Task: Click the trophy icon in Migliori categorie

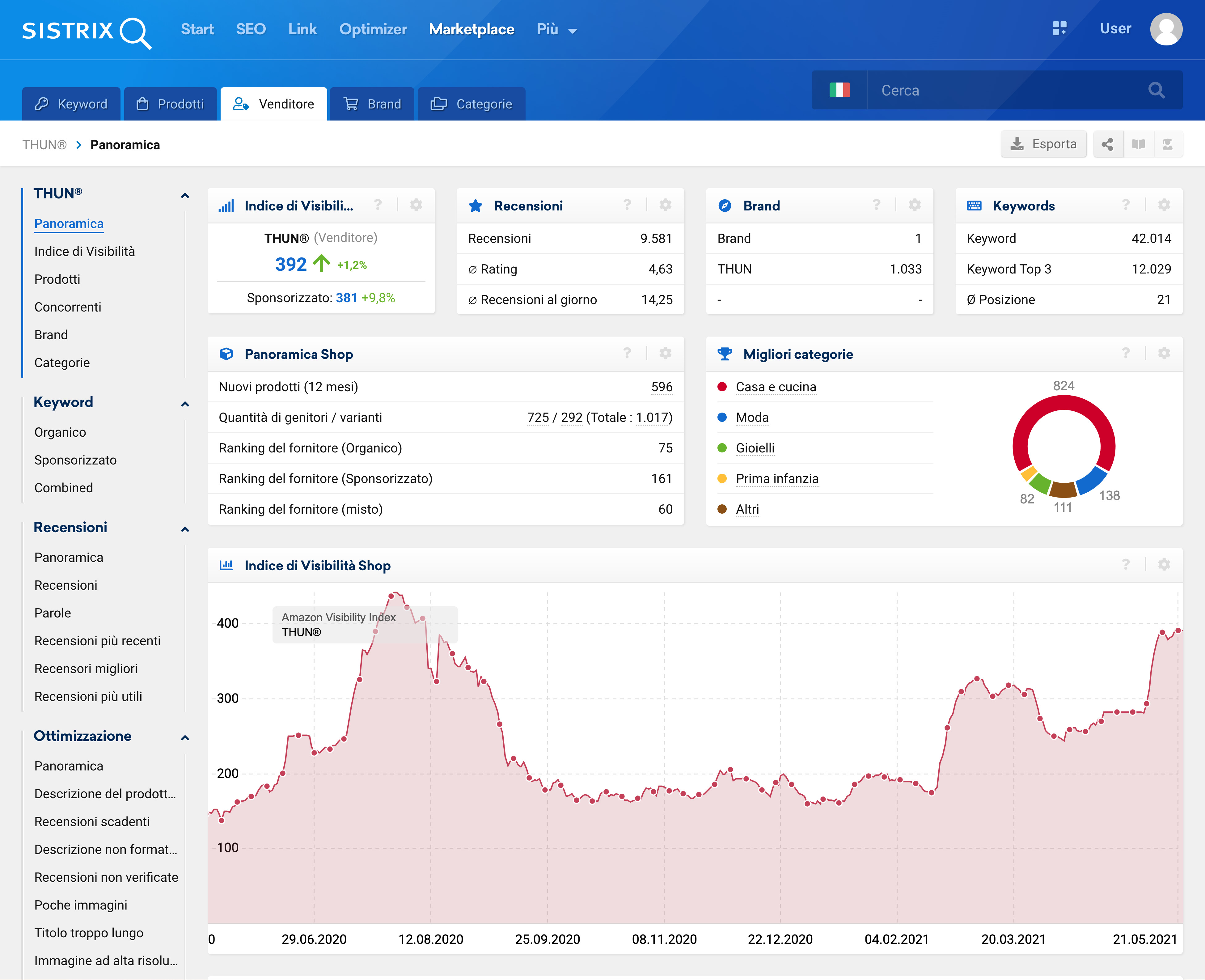Action: (x=725, y=354)
